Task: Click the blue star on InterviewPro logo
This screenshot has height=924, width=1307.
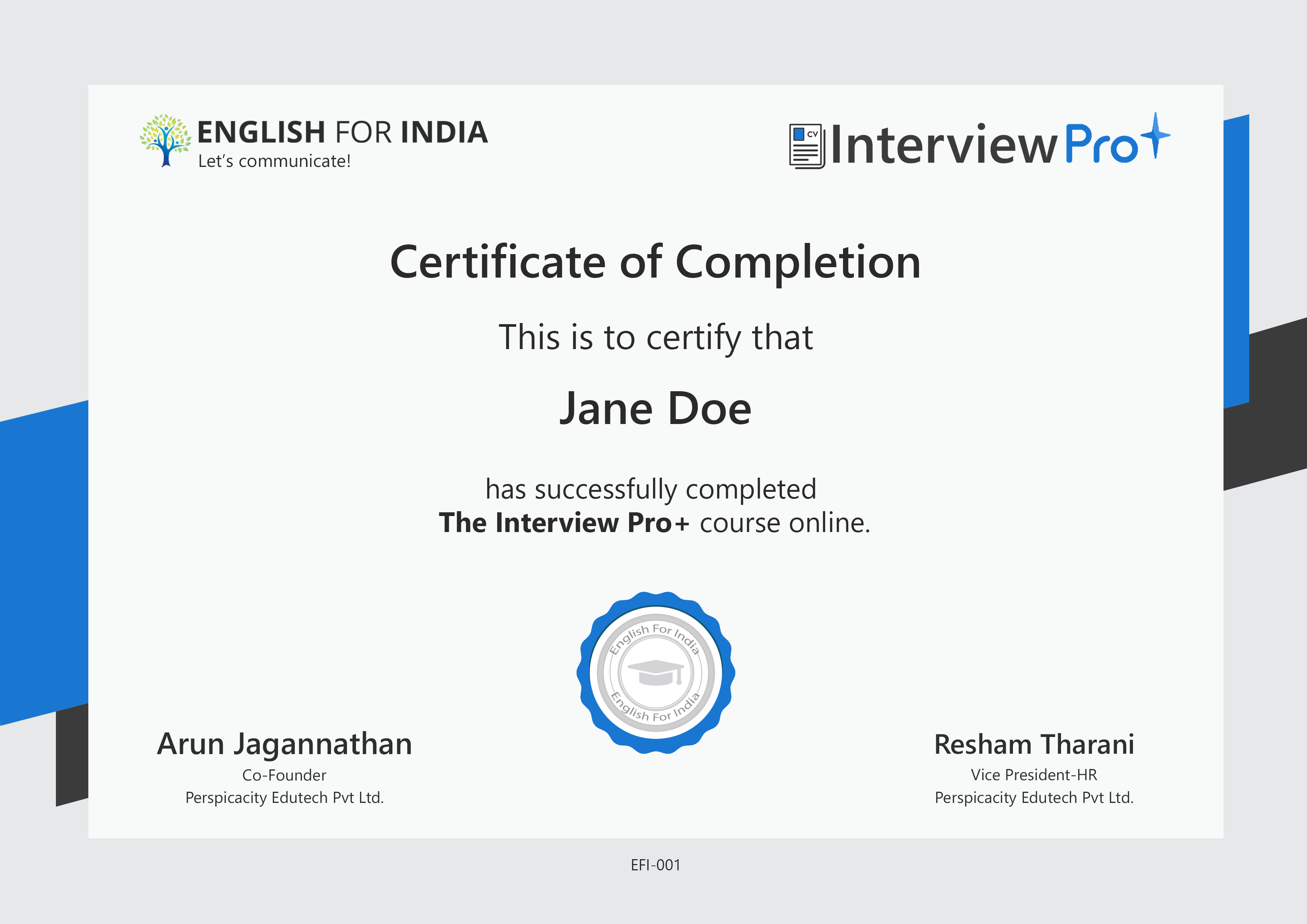Action: pos(1155,135)
